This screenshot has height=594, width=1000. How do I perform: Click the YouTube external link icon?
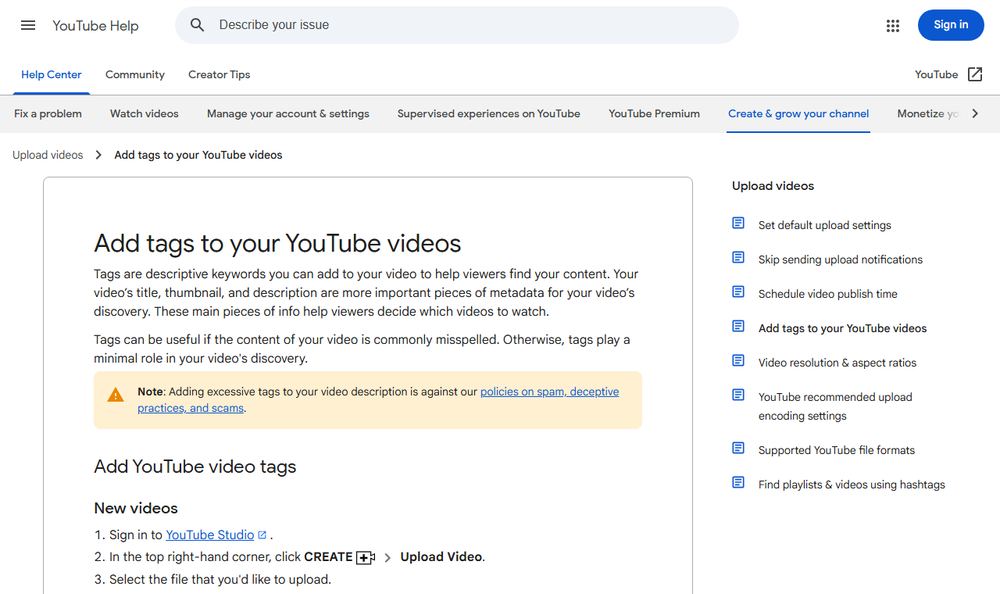tap(974, 75)
